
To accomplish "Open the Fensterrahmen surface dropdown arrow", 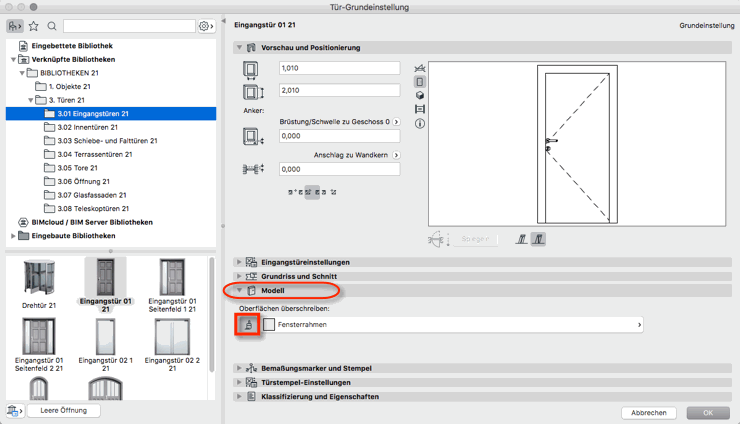I will [639, 325].
